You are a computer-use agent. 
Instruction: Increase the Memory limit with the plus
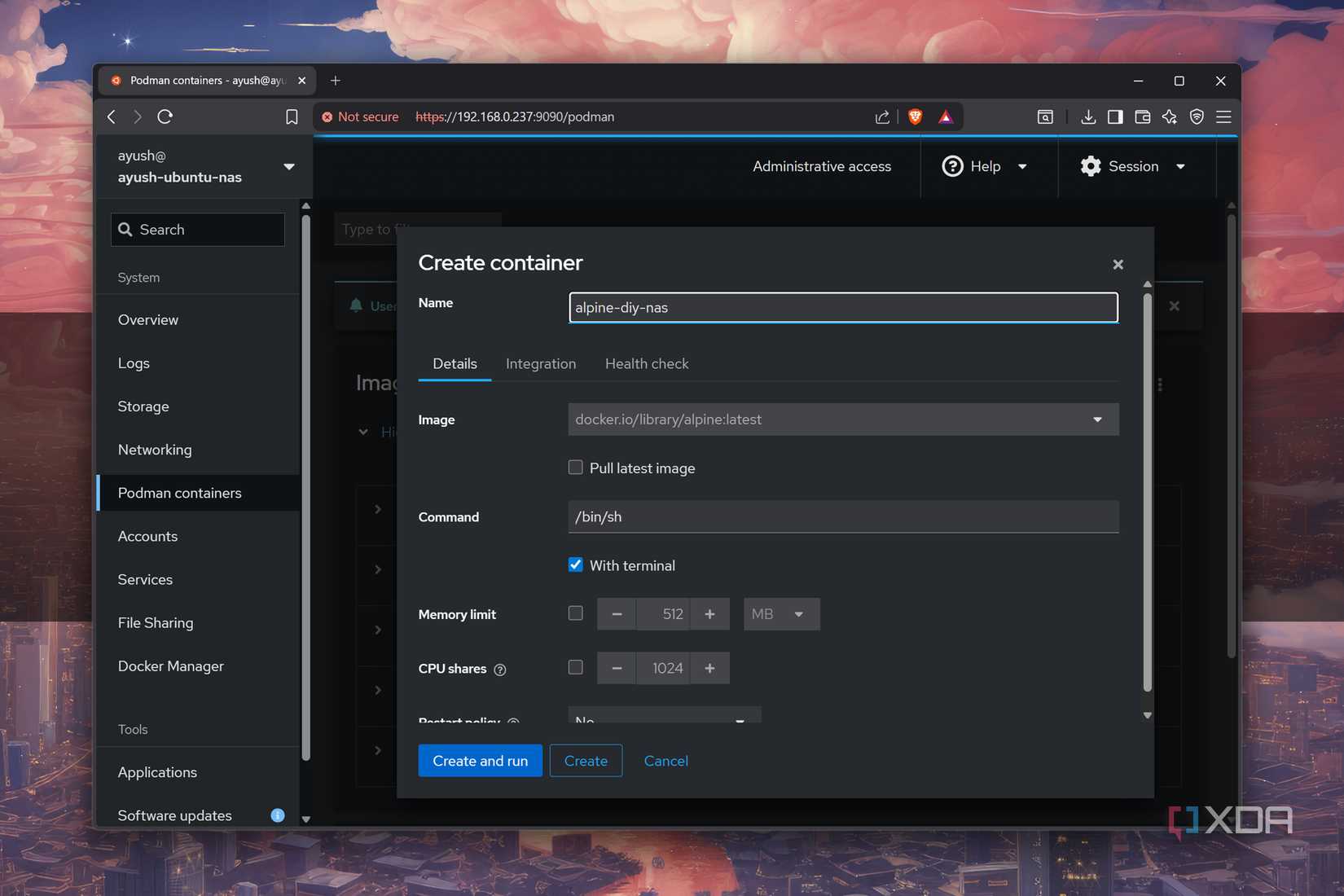coord(709,614)
